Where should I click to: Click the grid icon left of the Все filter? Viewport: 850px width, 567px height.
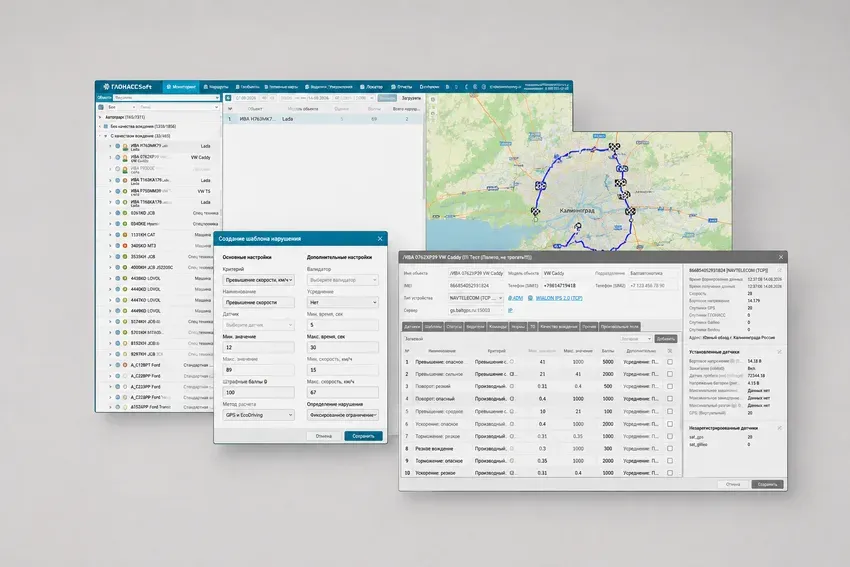(101, 107)
